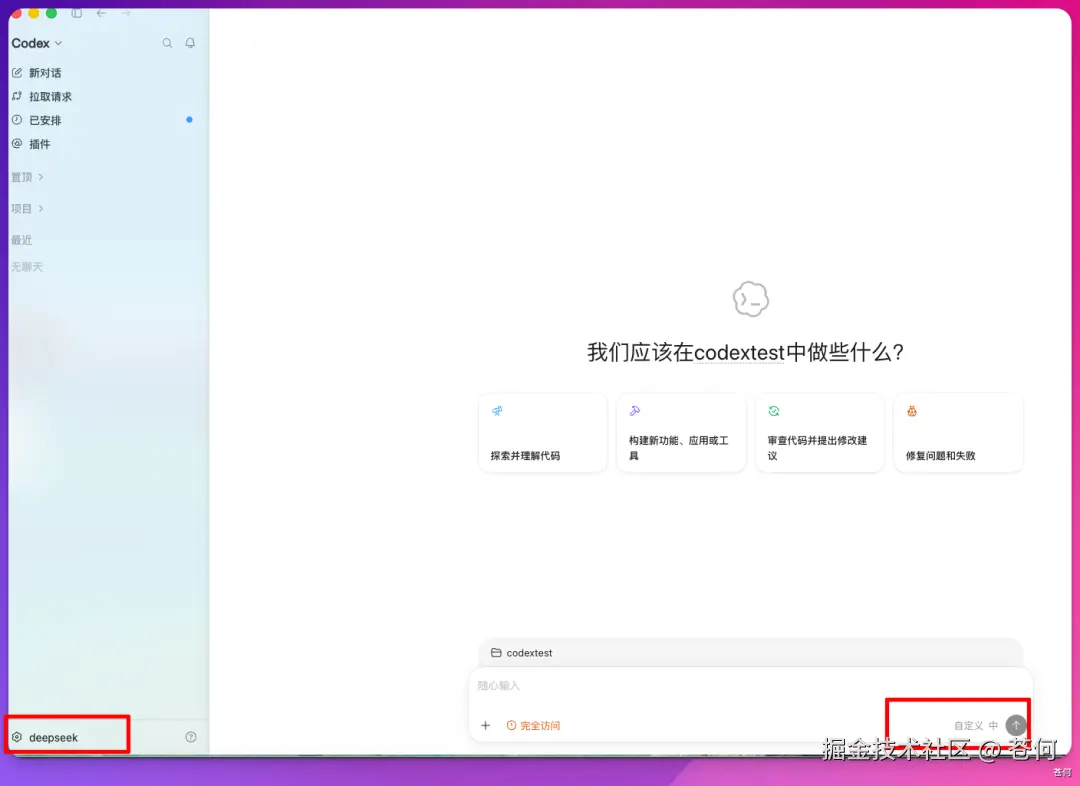Open the 已安排 scheduled item
The width and height of the screenshot is (1080, 786).
click(x=37, y=120)
